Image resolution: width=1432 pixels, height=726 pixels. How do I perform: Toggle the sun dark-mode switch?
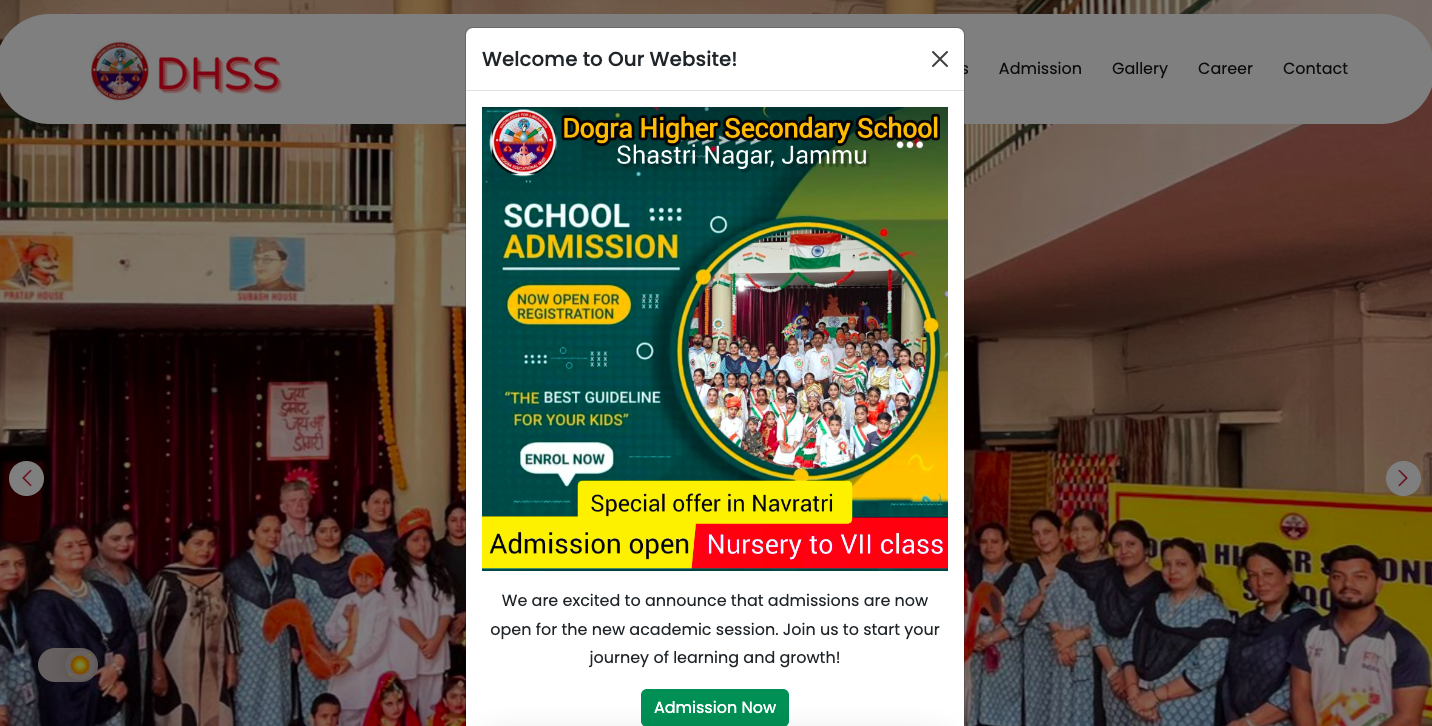coord(68,665)
